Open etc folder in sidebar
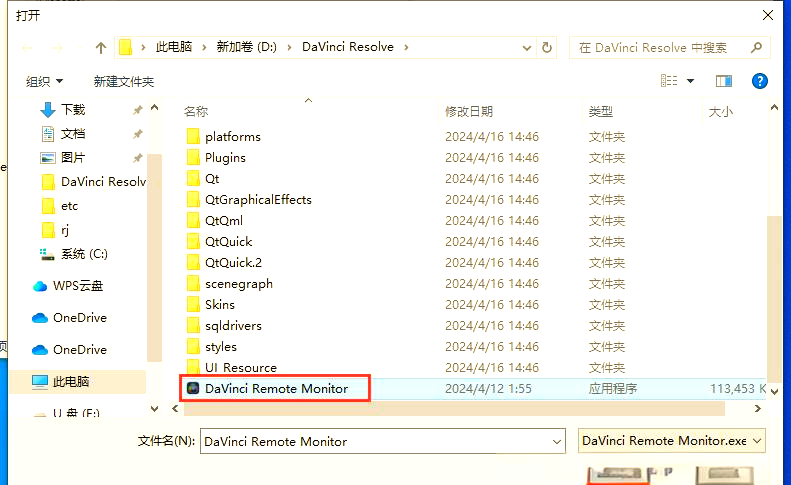Screen dimensions: 791x485 70,206
